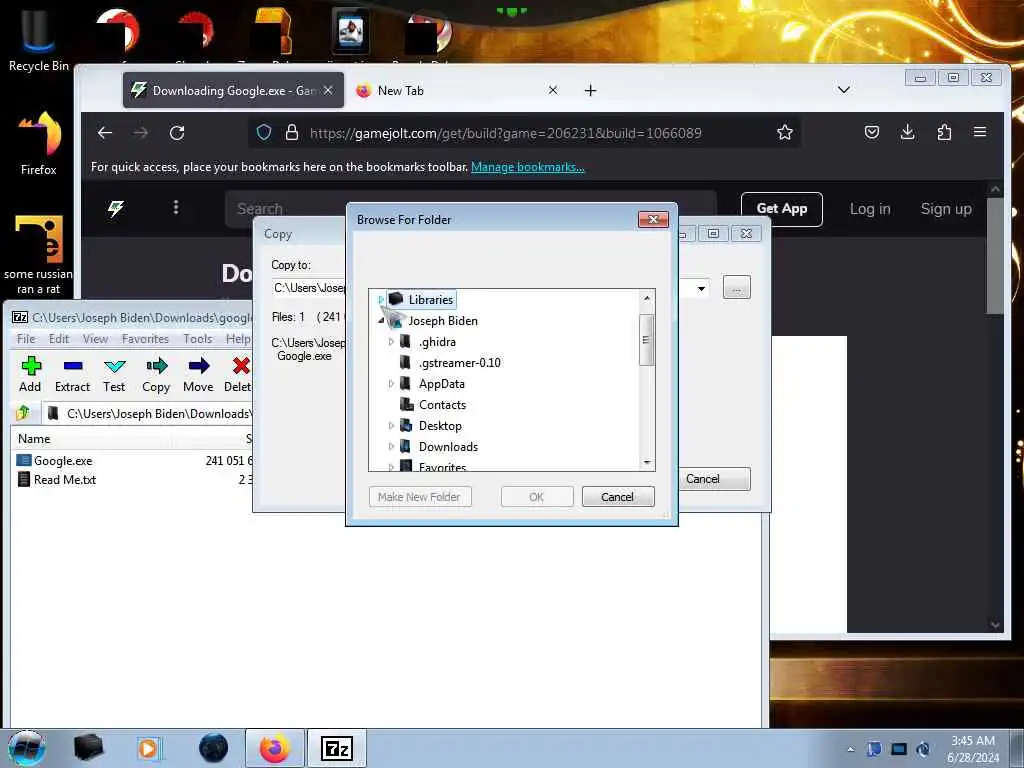The height and width of the screenshot is (768, 1024).
Task: List all Firefox tabs chevron
Action: pyautogui.click(x=844, y=89)
